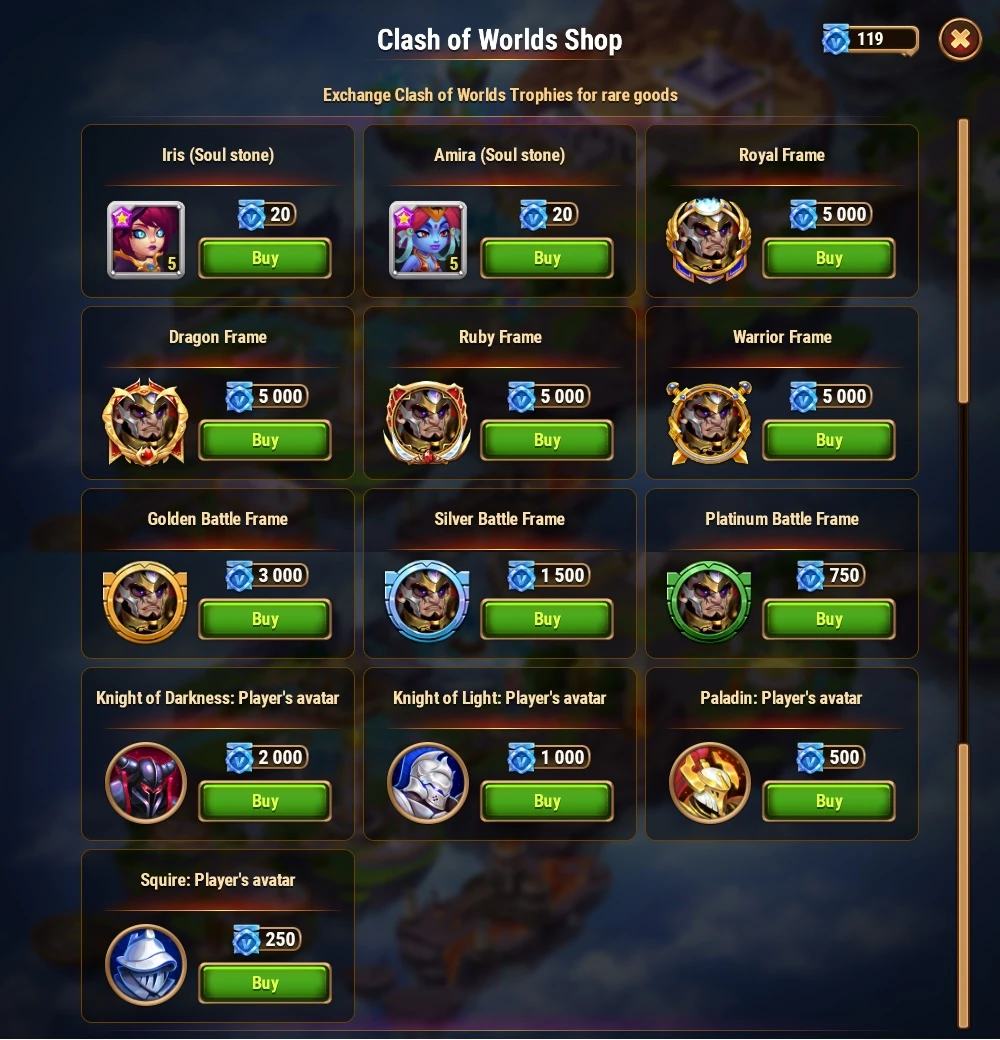Buy the Squire player's avatar
Image resolution: width=1000 pixels, height=1040 pixels.
click(265, 983)
